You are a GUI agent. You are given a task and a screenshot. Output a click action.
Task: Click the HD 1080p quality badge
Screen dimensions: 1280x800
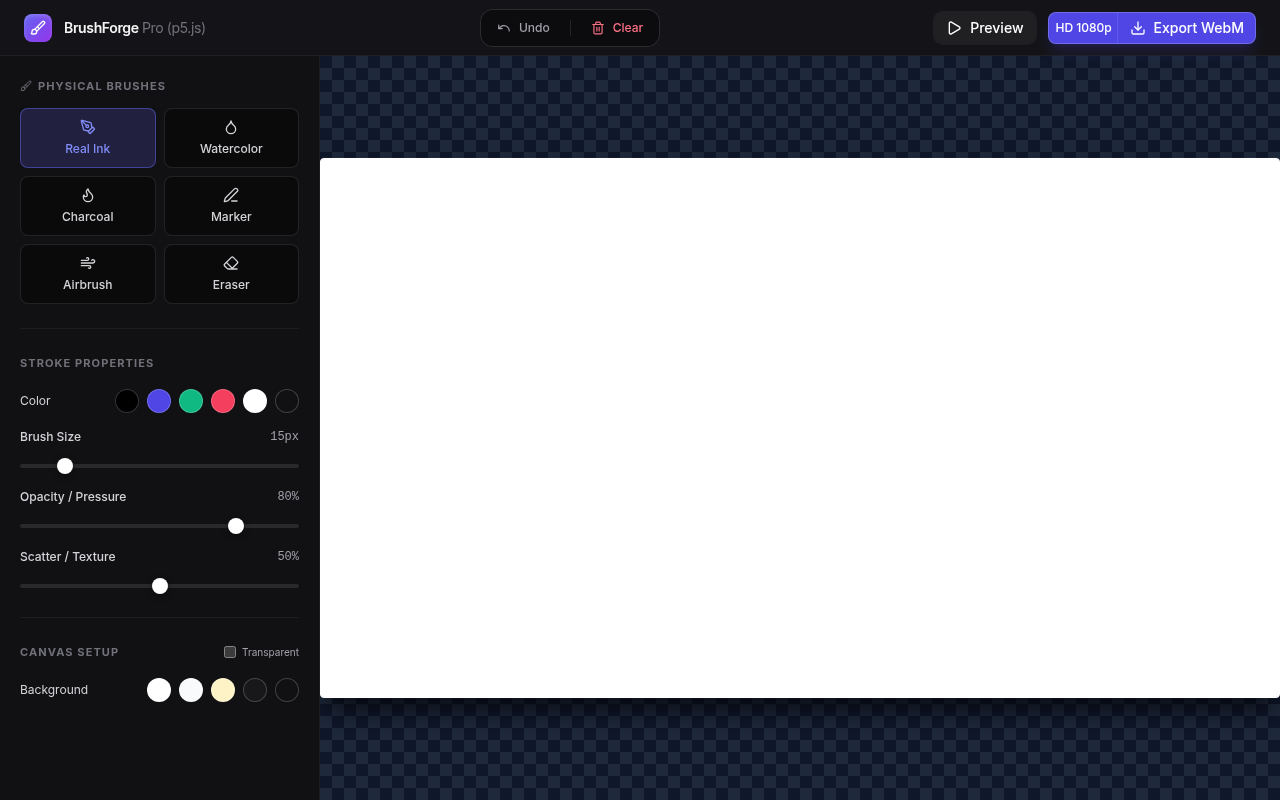pos(1083,28)
